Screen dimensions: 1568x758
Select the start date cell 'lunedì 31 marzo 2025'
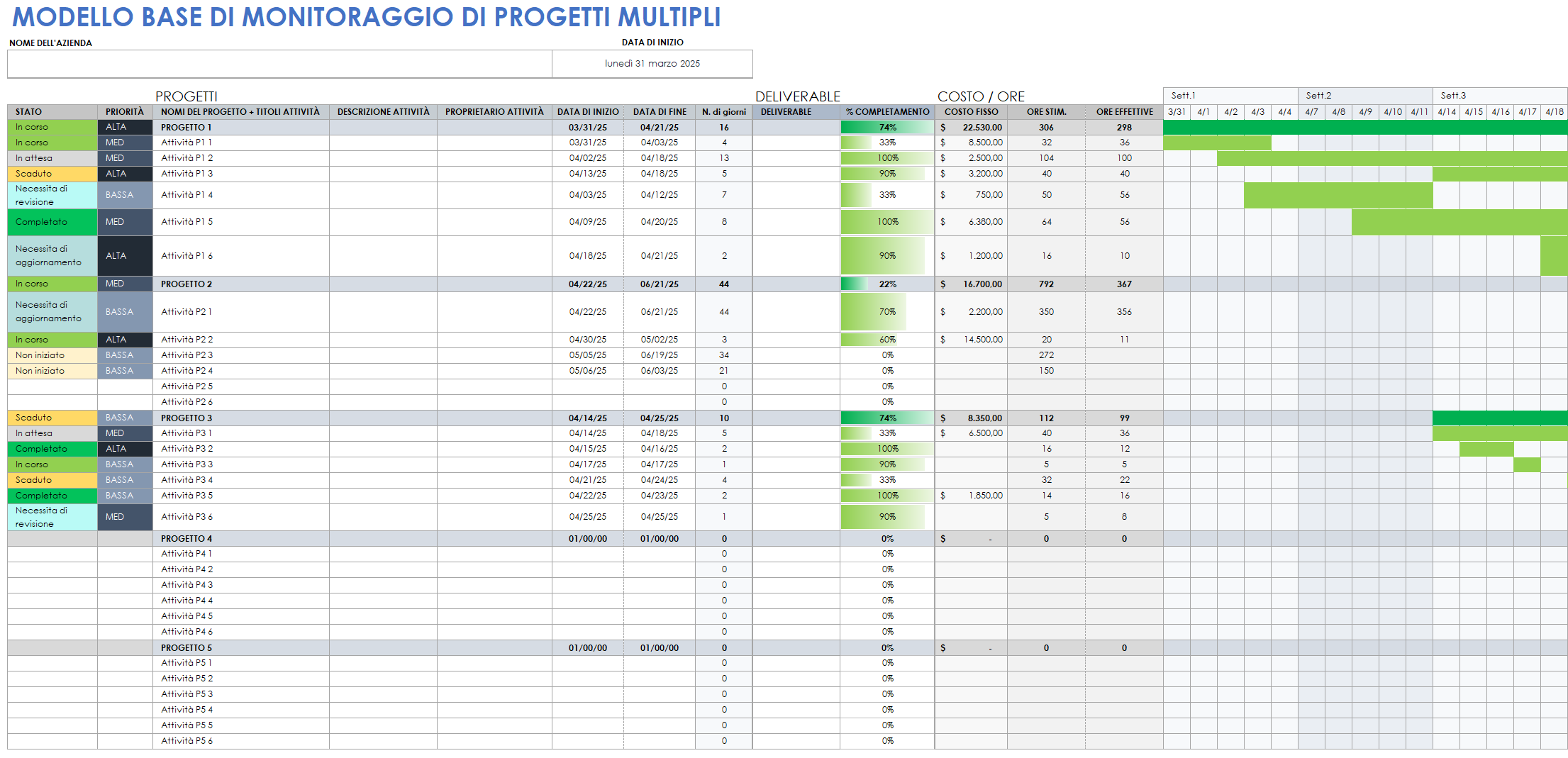pos(652,64)
